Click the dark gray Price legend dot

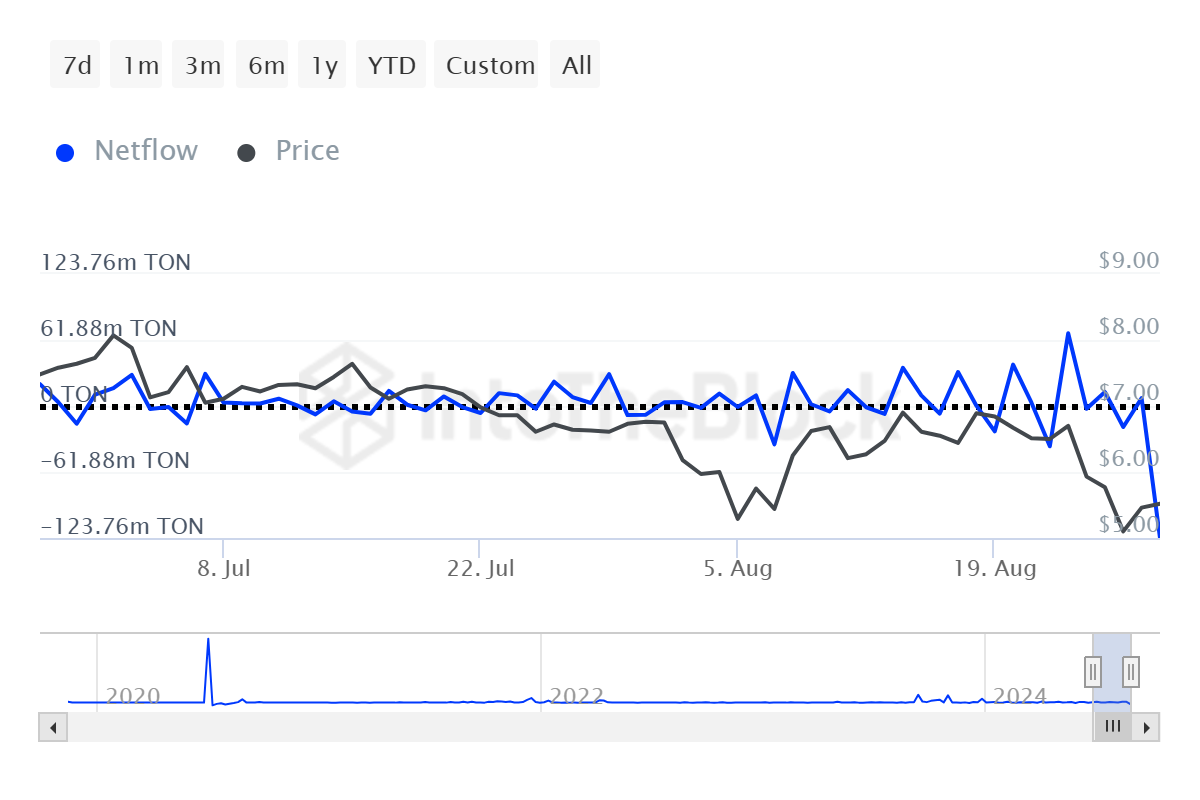click(x=246, y=153)
